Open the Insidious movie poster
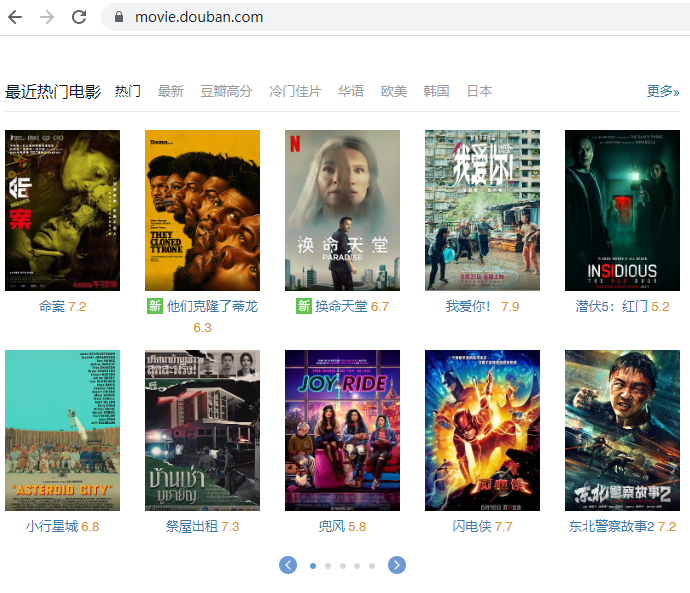The image size is (690, 593). [x=622, y=210]
